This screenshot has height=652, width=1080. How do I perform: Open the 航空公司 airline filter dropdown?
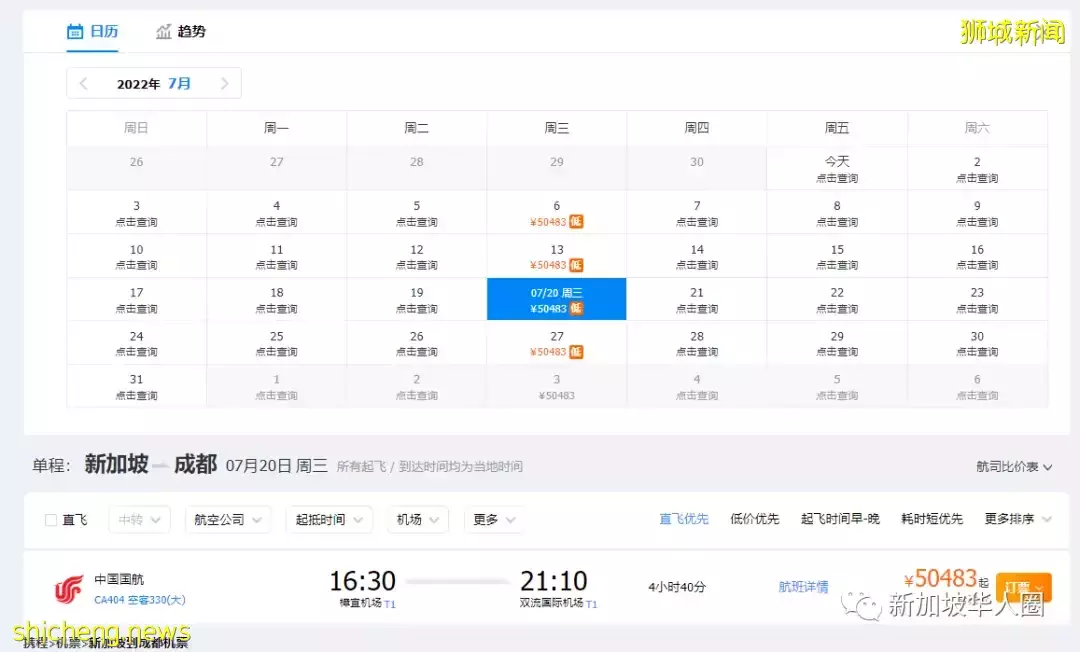pos(228,520)
